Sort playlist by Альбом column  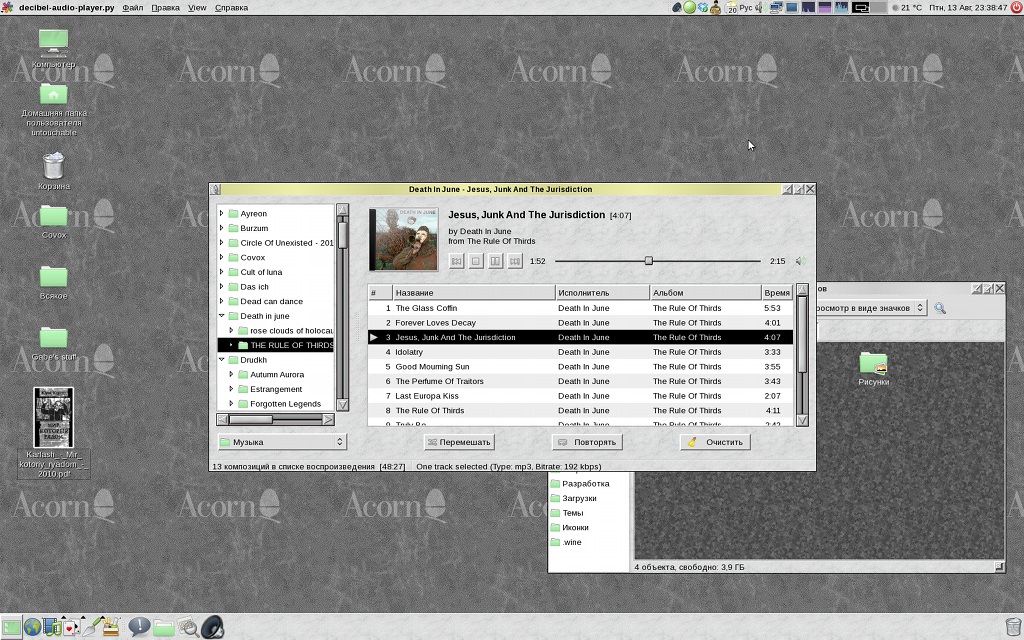pyautogui.click(x=705, y=293)
